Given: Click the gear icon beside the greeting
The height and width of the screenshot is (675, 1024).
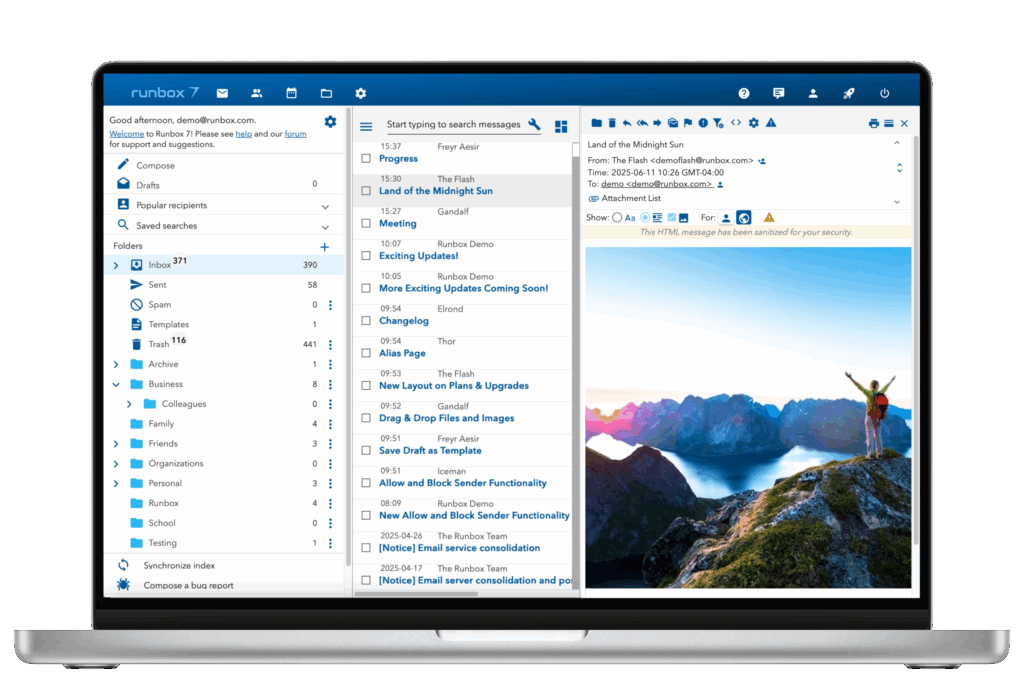Looking at the screenshot, I should pyautogui.click(x=330, y=121).
